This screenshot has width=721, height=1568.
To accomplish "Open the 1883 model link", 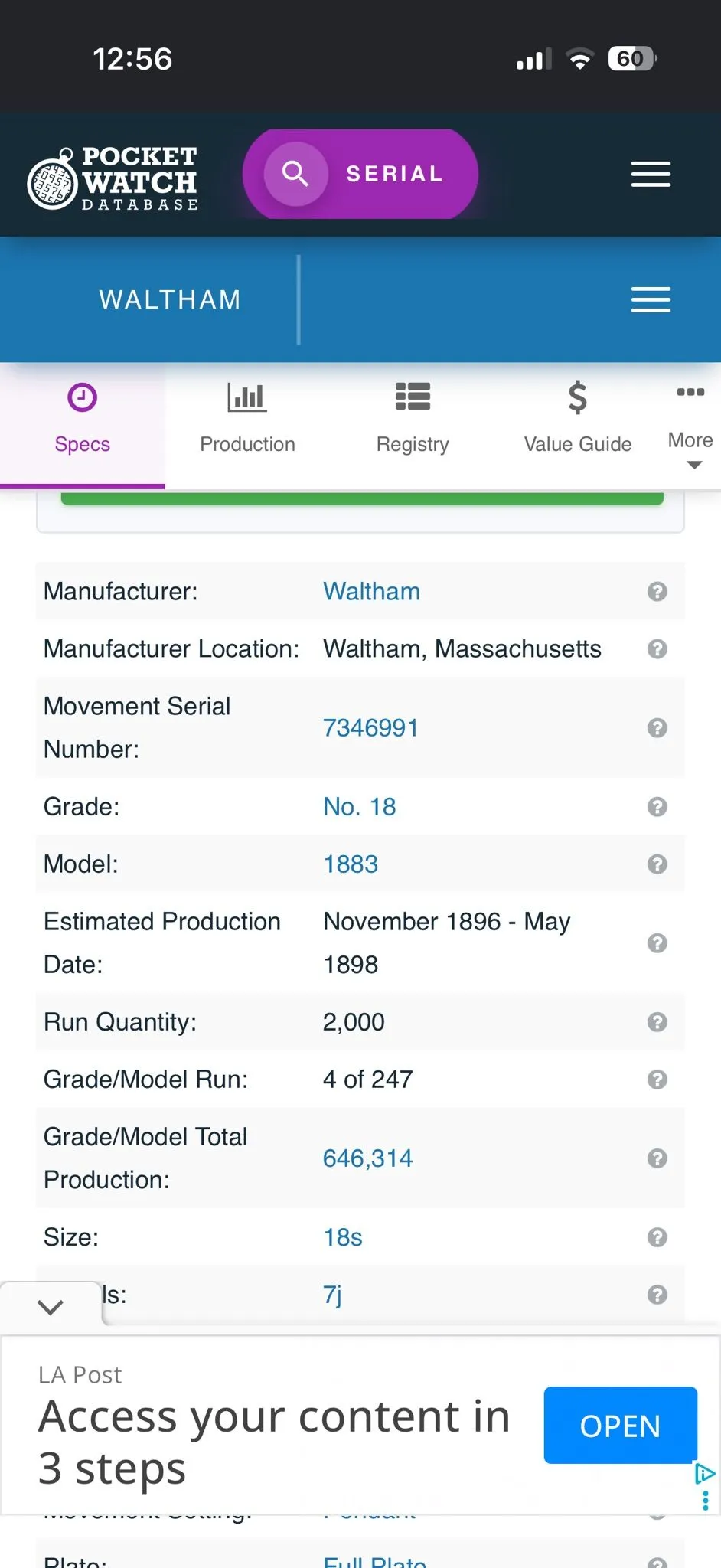I will (x=351, y=864).
